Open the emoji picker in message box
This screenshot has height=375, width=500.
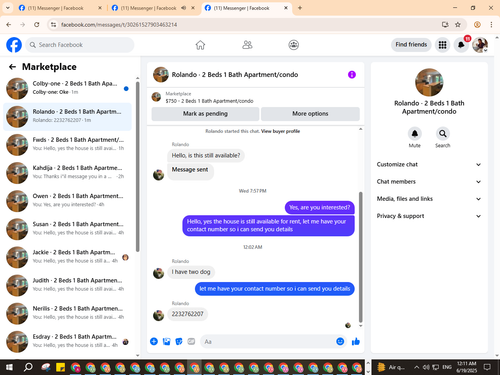[x=340, y=341]
